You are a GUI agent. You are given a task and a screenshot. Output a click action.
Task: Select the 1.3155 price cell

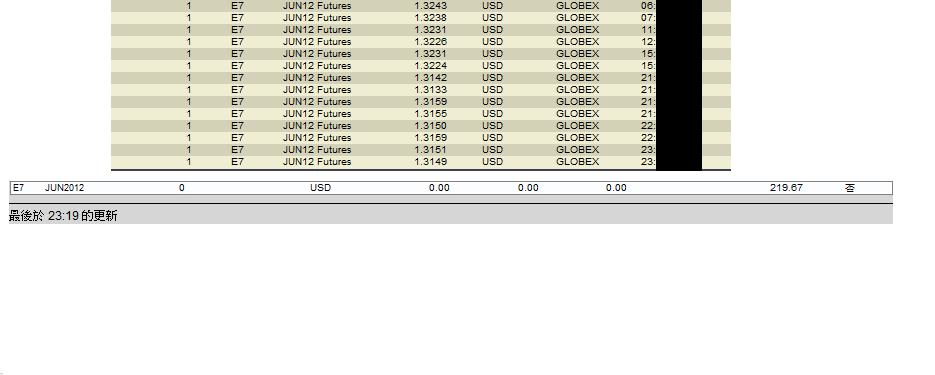431,113
